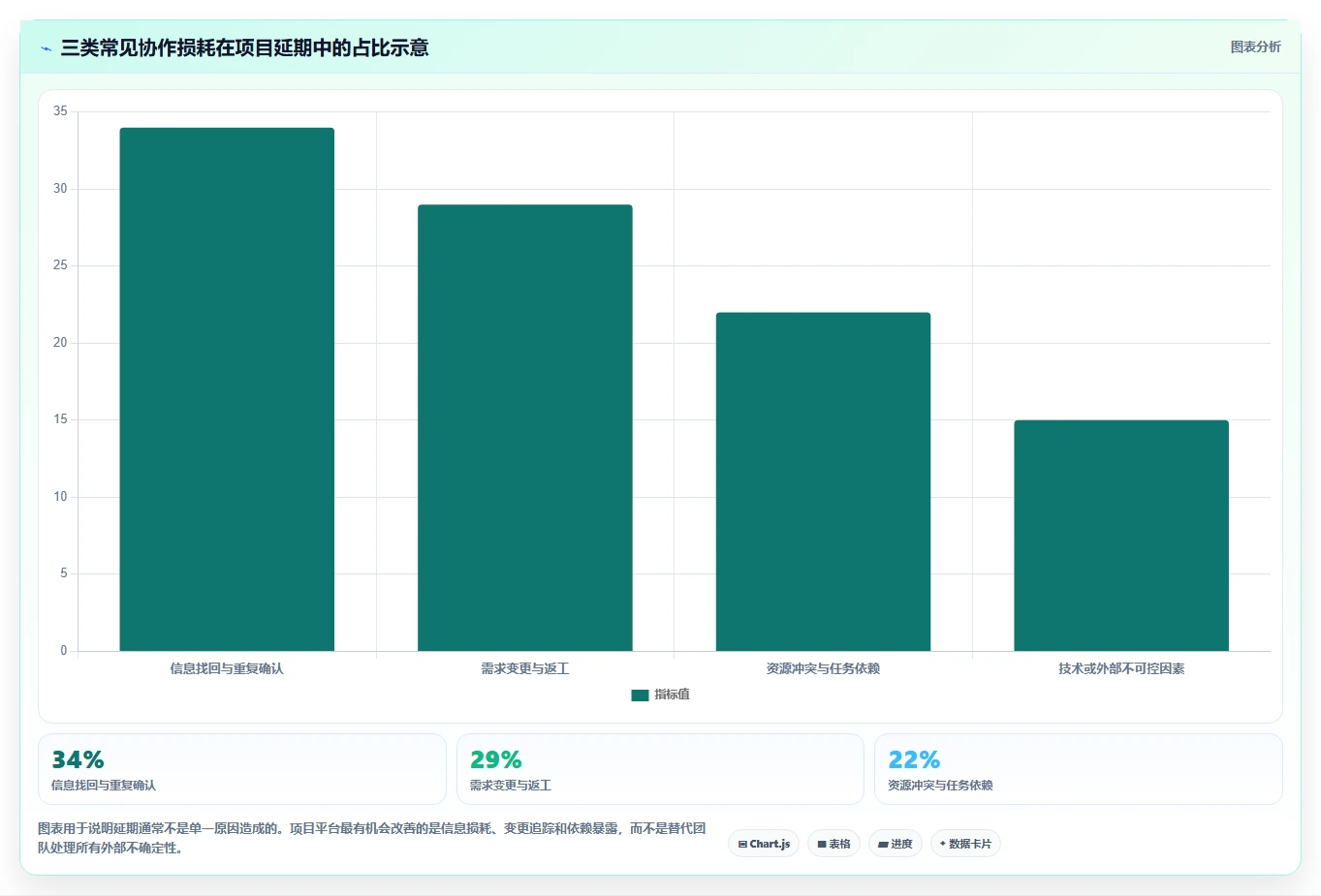Select the 资源冲突与任务依赖 bar in chart
This screenshot has height=896, width=1321.
click(823, 481)
